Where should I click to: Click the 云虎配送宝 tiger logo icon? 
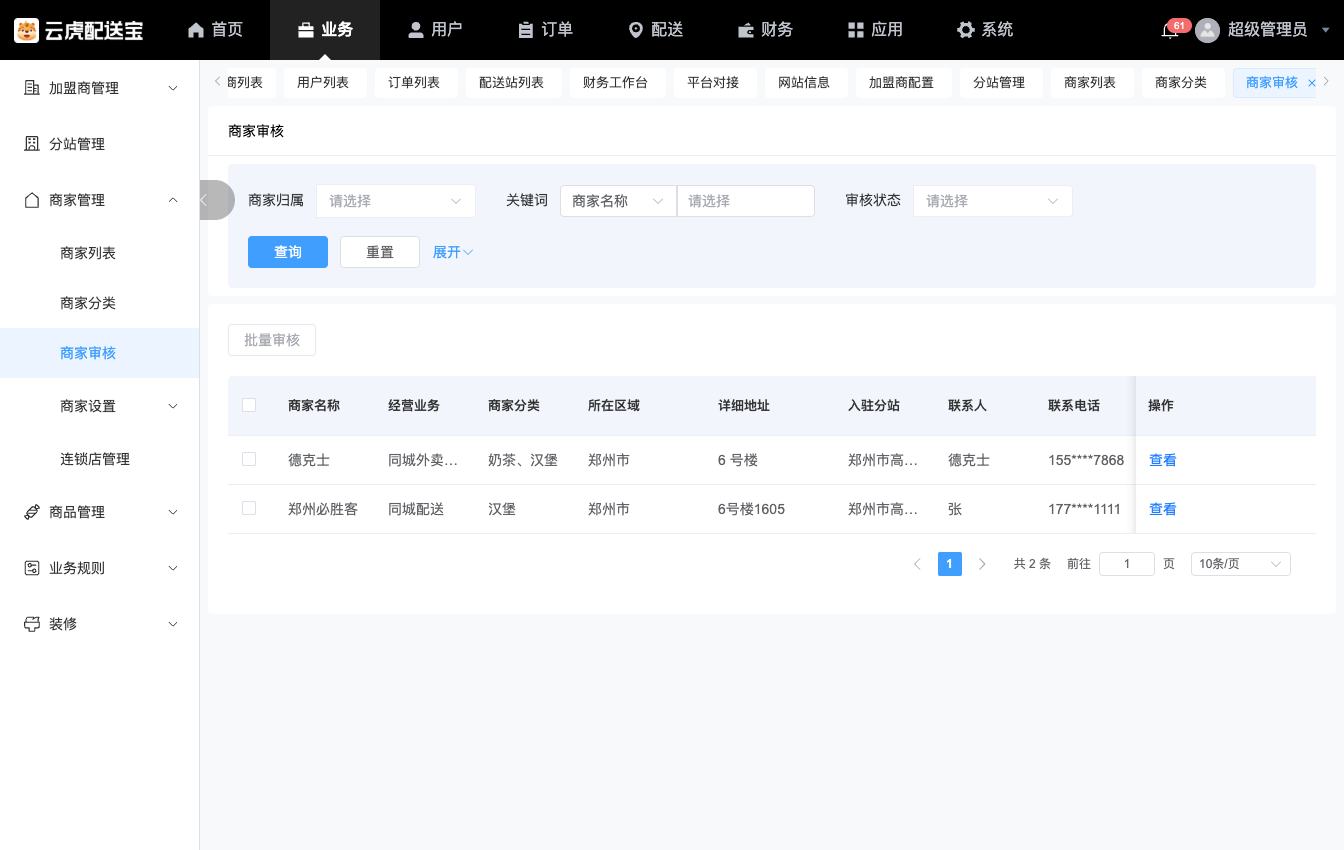26,30
